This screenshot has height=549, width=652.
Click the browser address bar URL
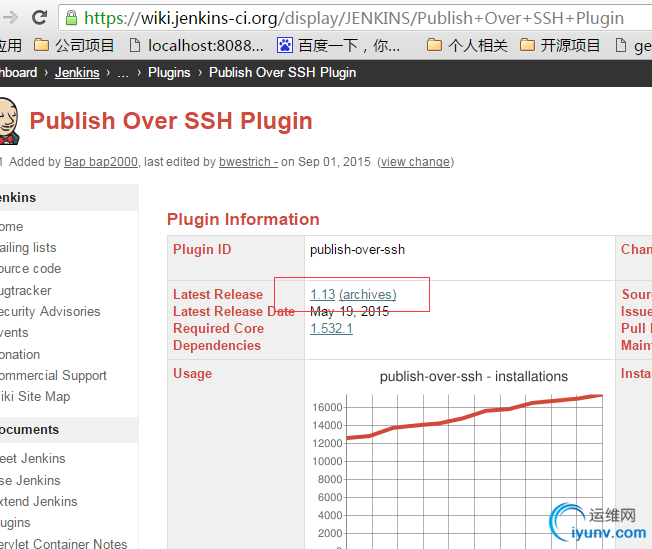pyautogui.click(x=354, y=18)
